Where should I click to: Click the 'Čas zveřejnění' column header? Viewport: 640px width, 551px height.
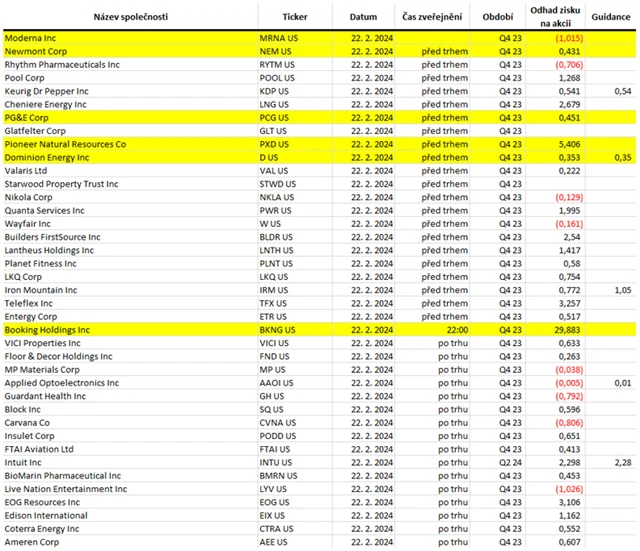[x=432, y=18]
